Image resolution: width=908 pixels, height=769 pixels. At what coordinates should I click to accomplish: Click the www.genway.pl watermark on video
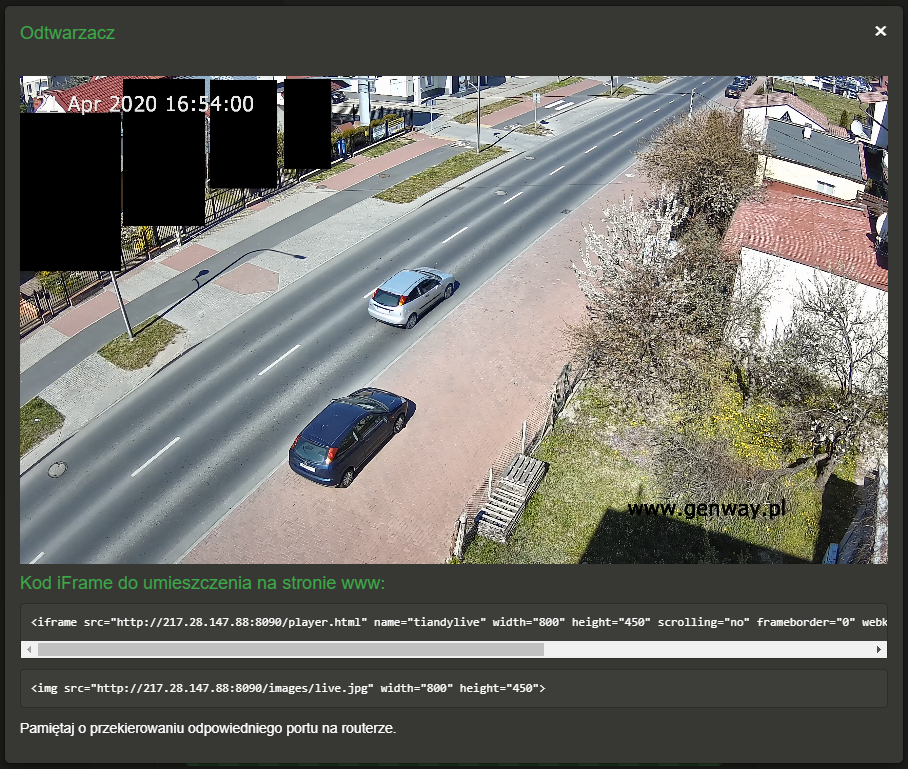click(706, 509)
